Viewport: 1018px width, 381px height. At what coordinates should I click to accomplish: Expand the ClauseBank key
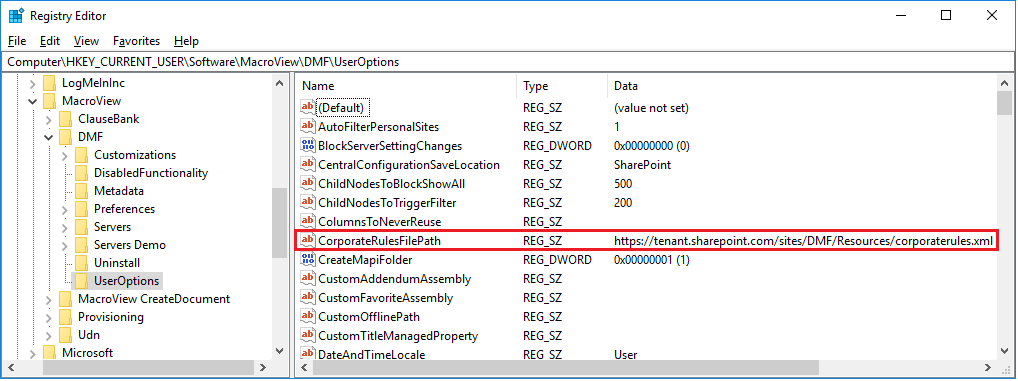[48, 119]
